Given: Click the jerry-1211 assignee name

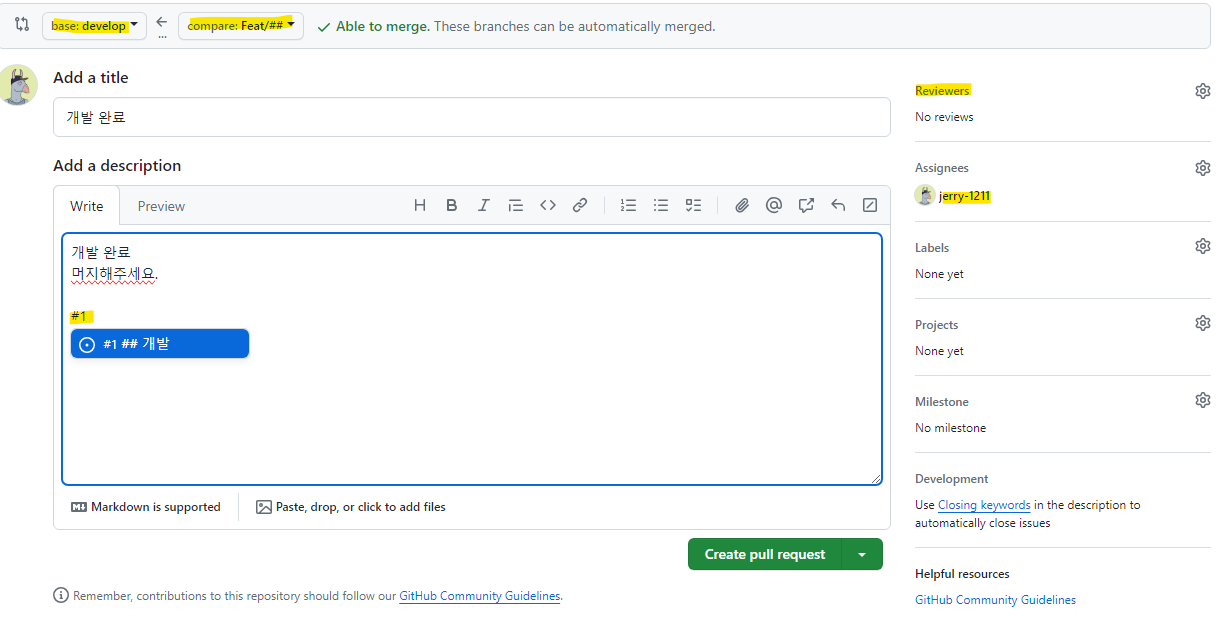Looking at the screenshot, I should tap(965, 196).
